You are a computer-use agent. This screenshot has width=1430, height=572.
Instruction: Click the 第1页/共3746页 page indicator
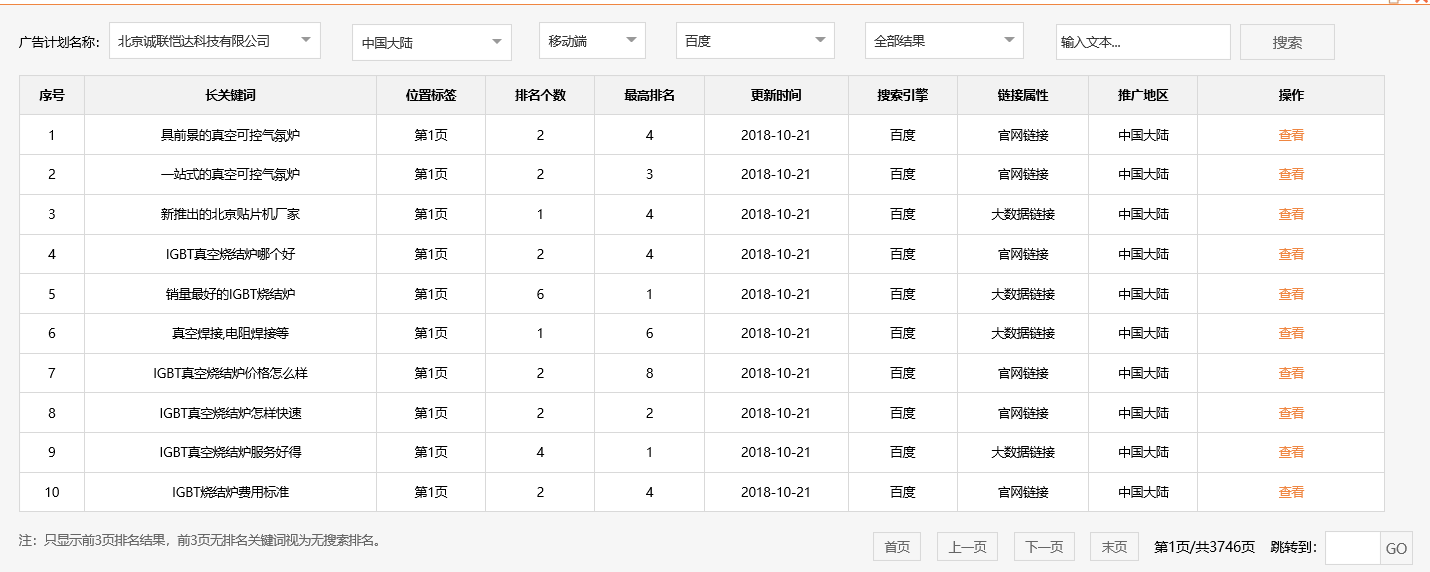click(1204, 547)
